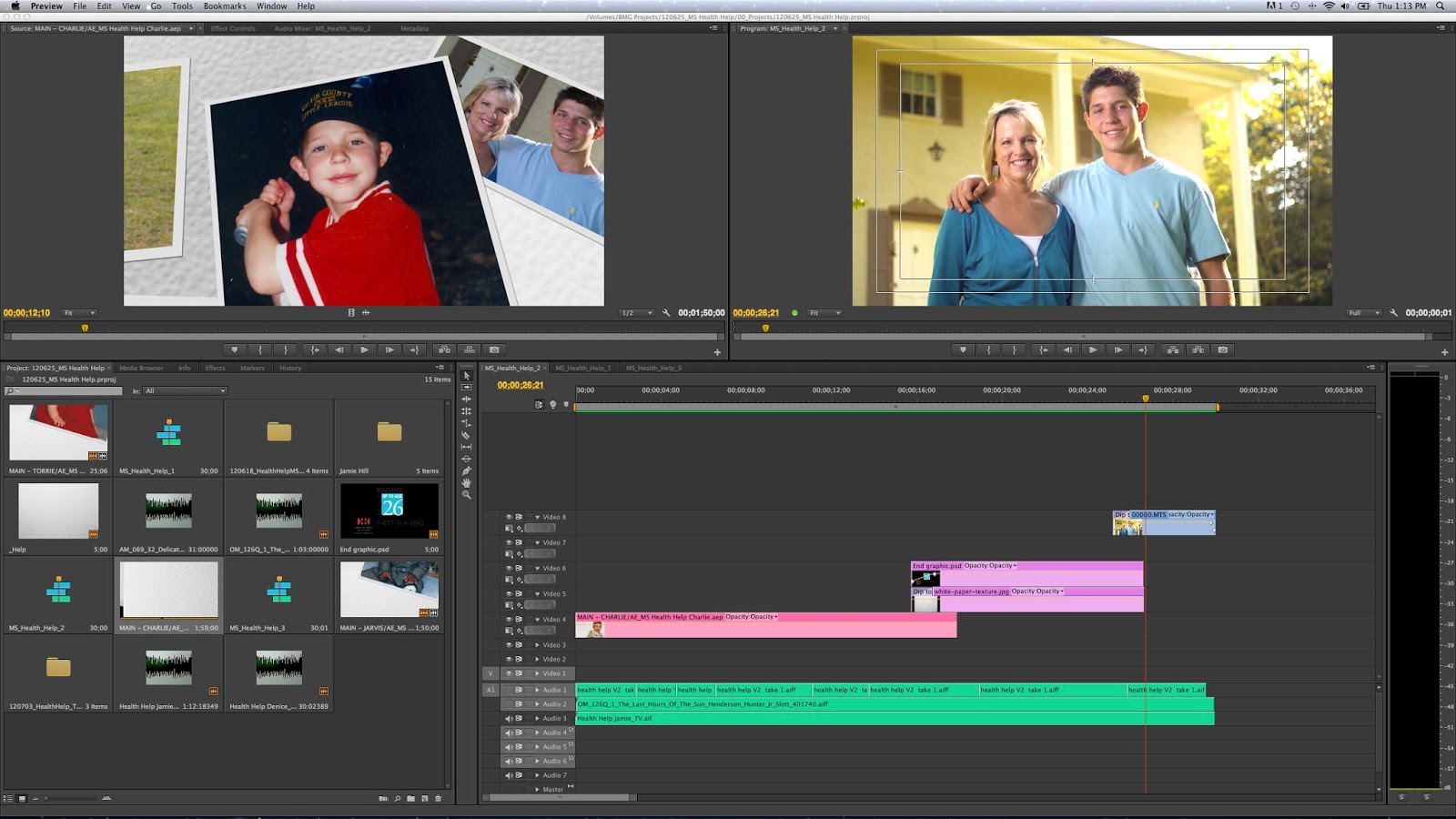This screenshot has width=1456, height=819.
Task: Delete selected item in Project panel
Action: pos(438,798)
